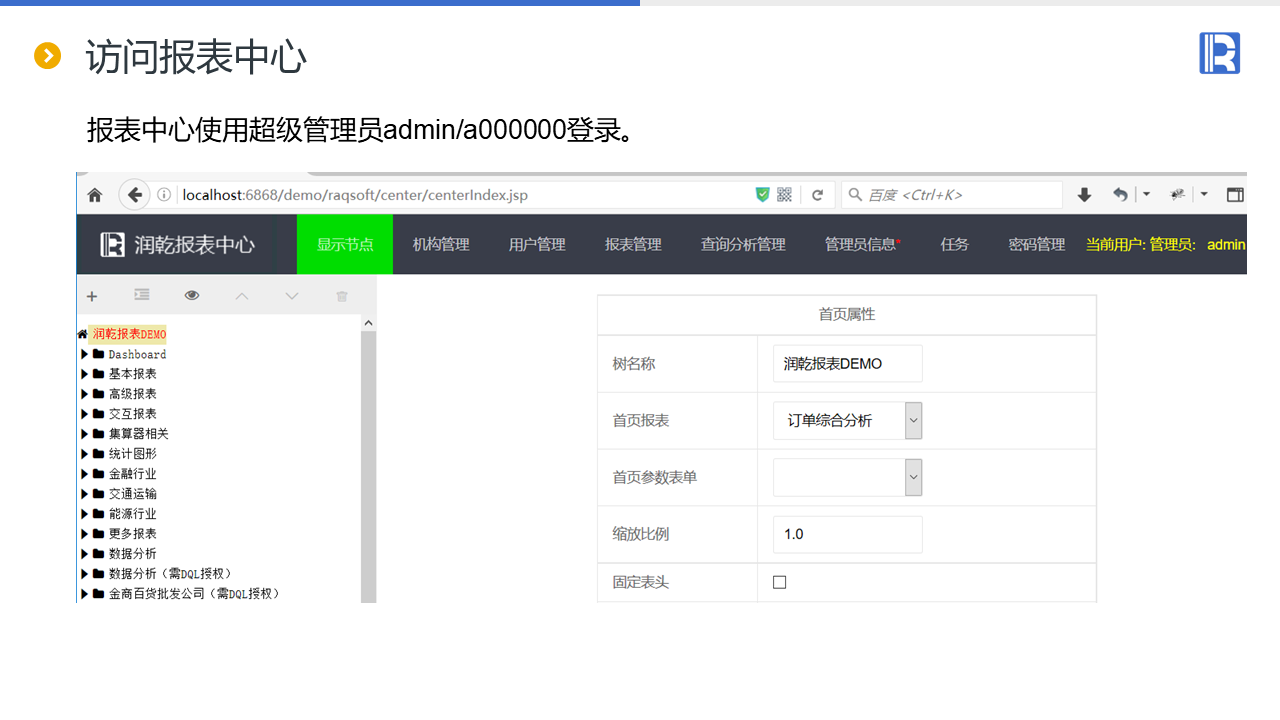Open the 密码管理 menu
Viewport: 1280px width, 720px height.
pyautogui.click(x=1037, y=245)
